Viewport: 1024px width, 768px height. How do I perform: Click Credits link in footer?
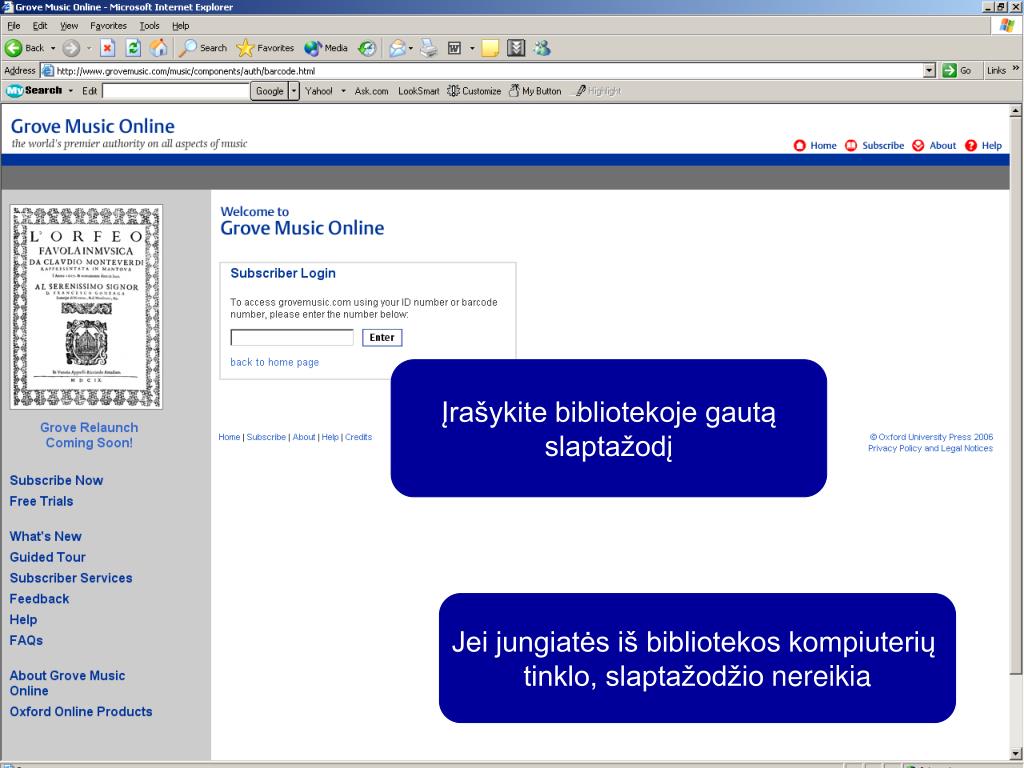point(359,437)
